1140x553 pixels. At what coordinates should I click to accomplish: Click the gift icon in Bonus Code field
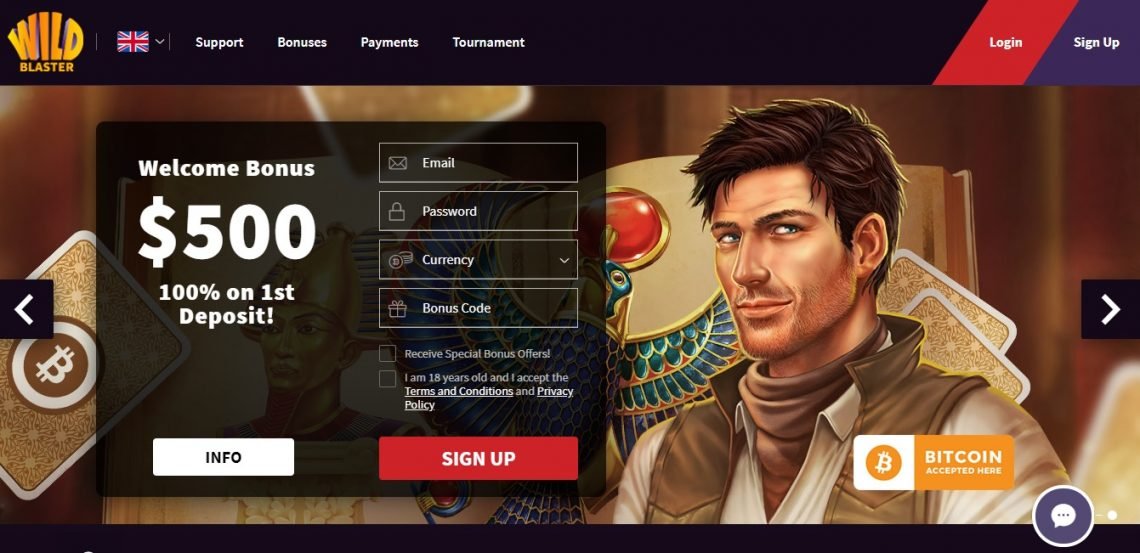point(398,308)
